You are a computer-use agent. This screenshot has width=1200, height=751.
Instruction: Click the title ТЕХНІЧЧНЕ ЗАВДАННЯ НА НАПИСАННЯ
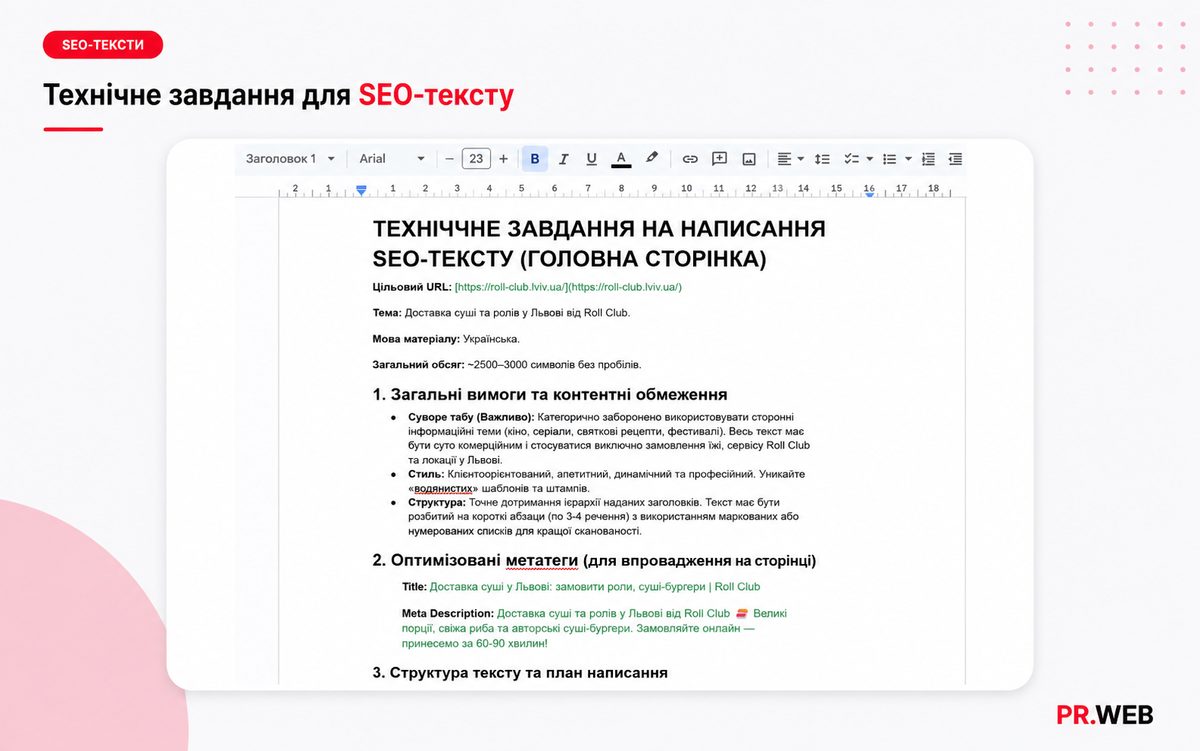(x=599, y=228)
